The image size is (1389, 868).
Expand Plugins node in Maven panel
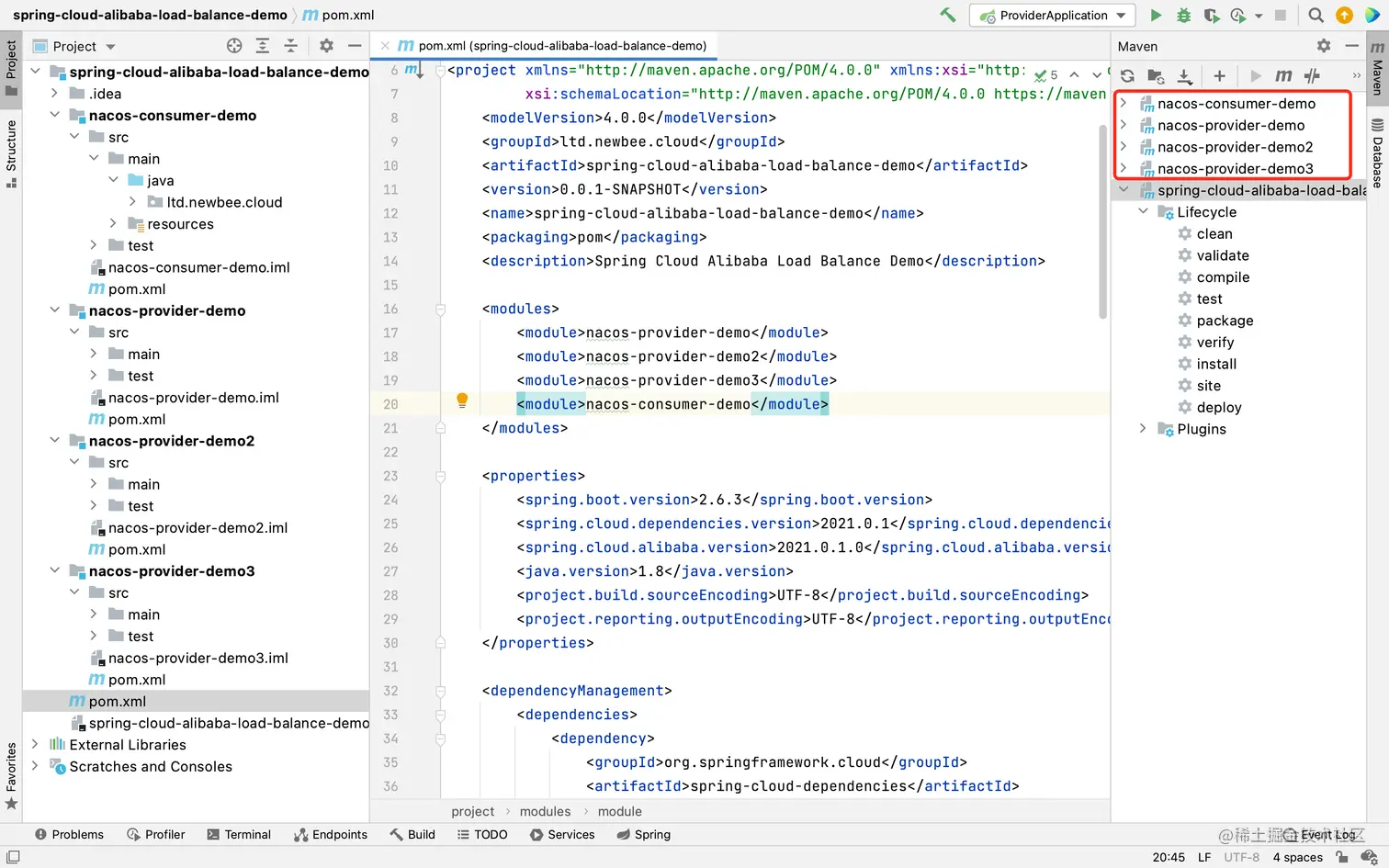tap(1143, 428)
